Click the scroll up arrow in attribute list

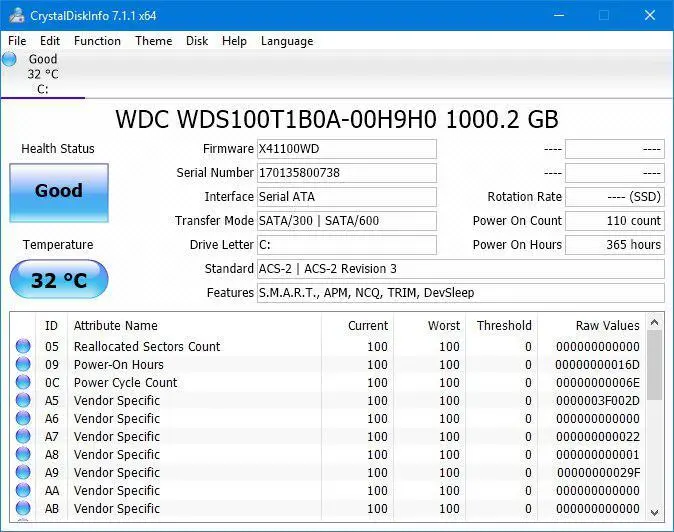[655, 322]
